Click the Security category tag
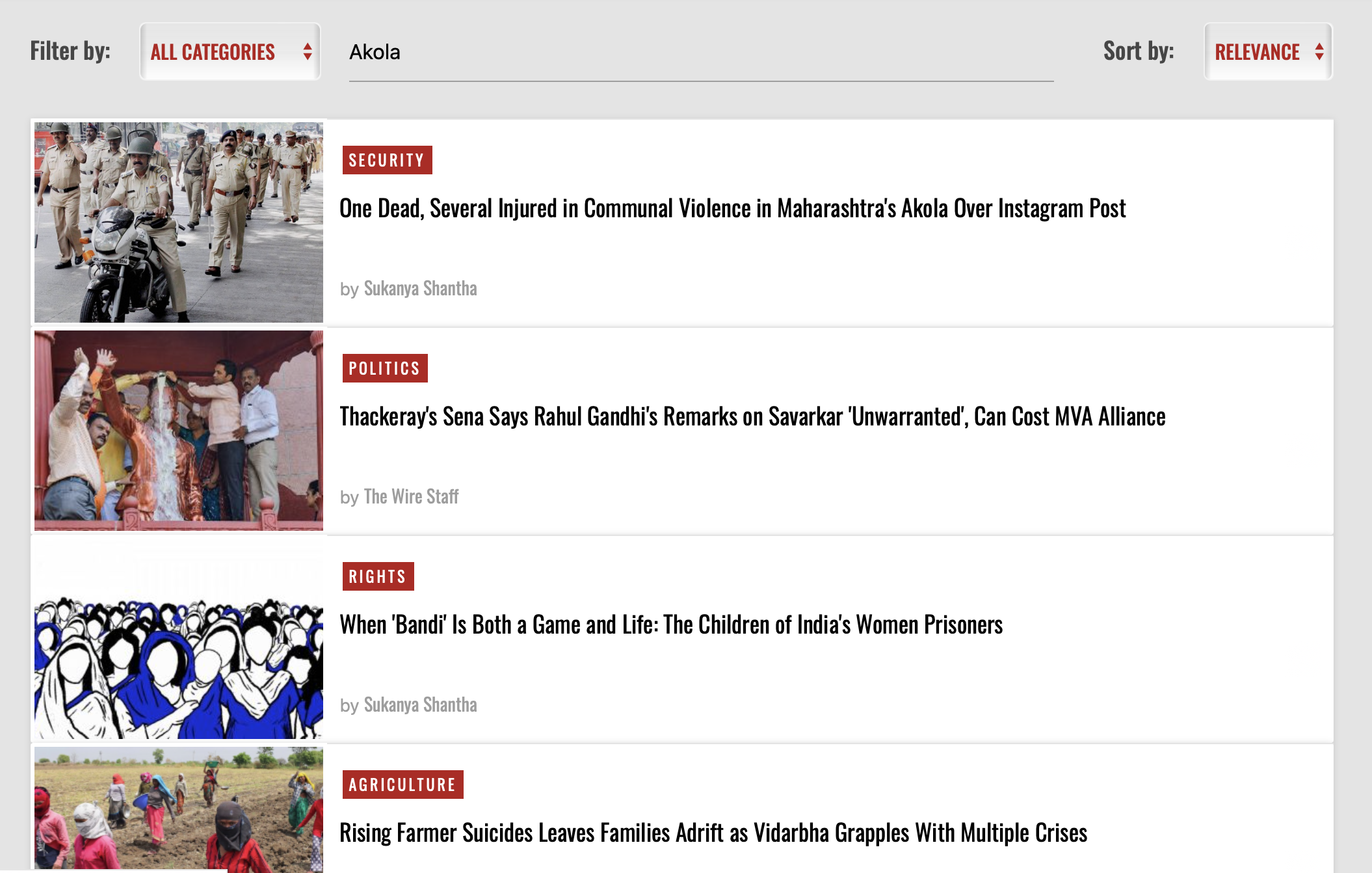This screenshot has width=1372, height=873. click(x=387, y=160)
